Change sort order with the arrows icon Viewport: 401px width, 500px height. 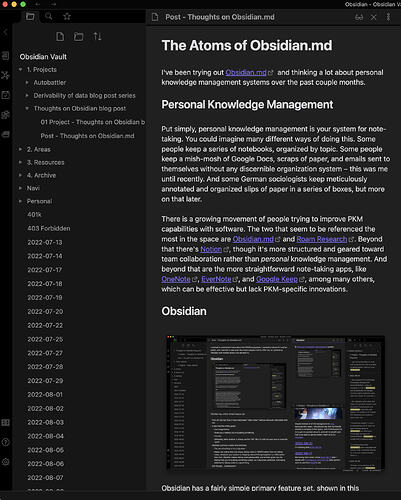pyautogui.click(x=97, y=36)
